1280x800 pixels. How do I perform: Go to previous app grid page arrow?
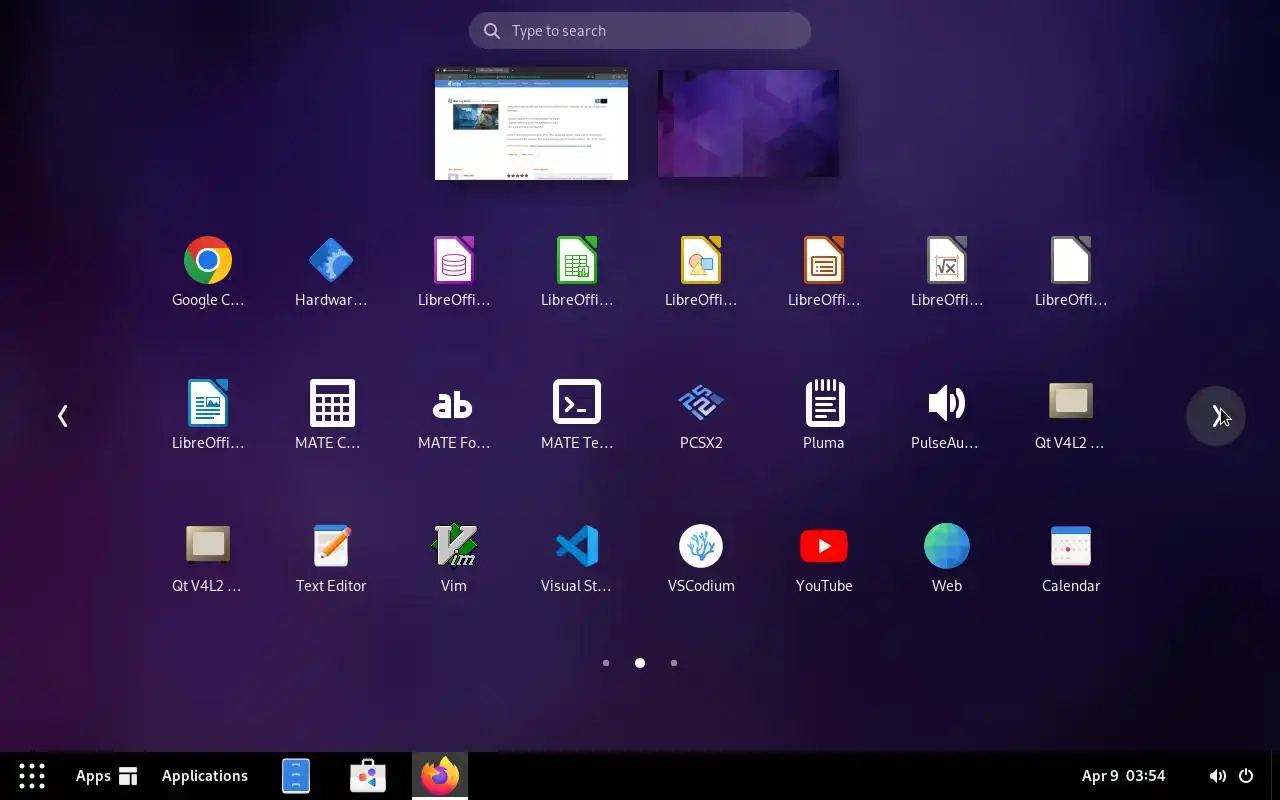click(x=63, y=416)
